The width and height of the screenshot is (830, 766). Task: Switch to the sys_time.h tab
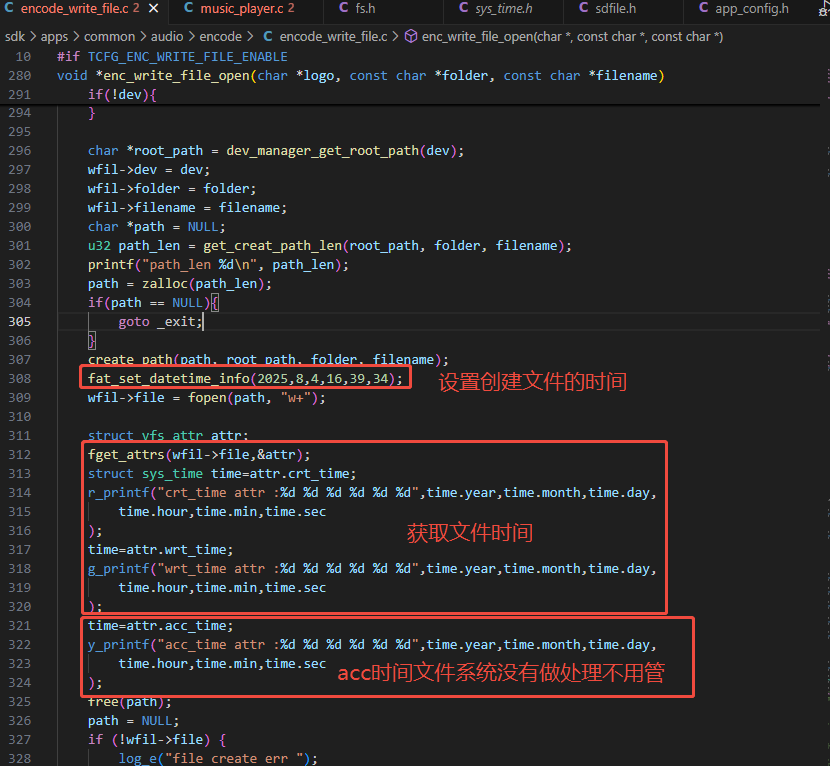(503, 8)
